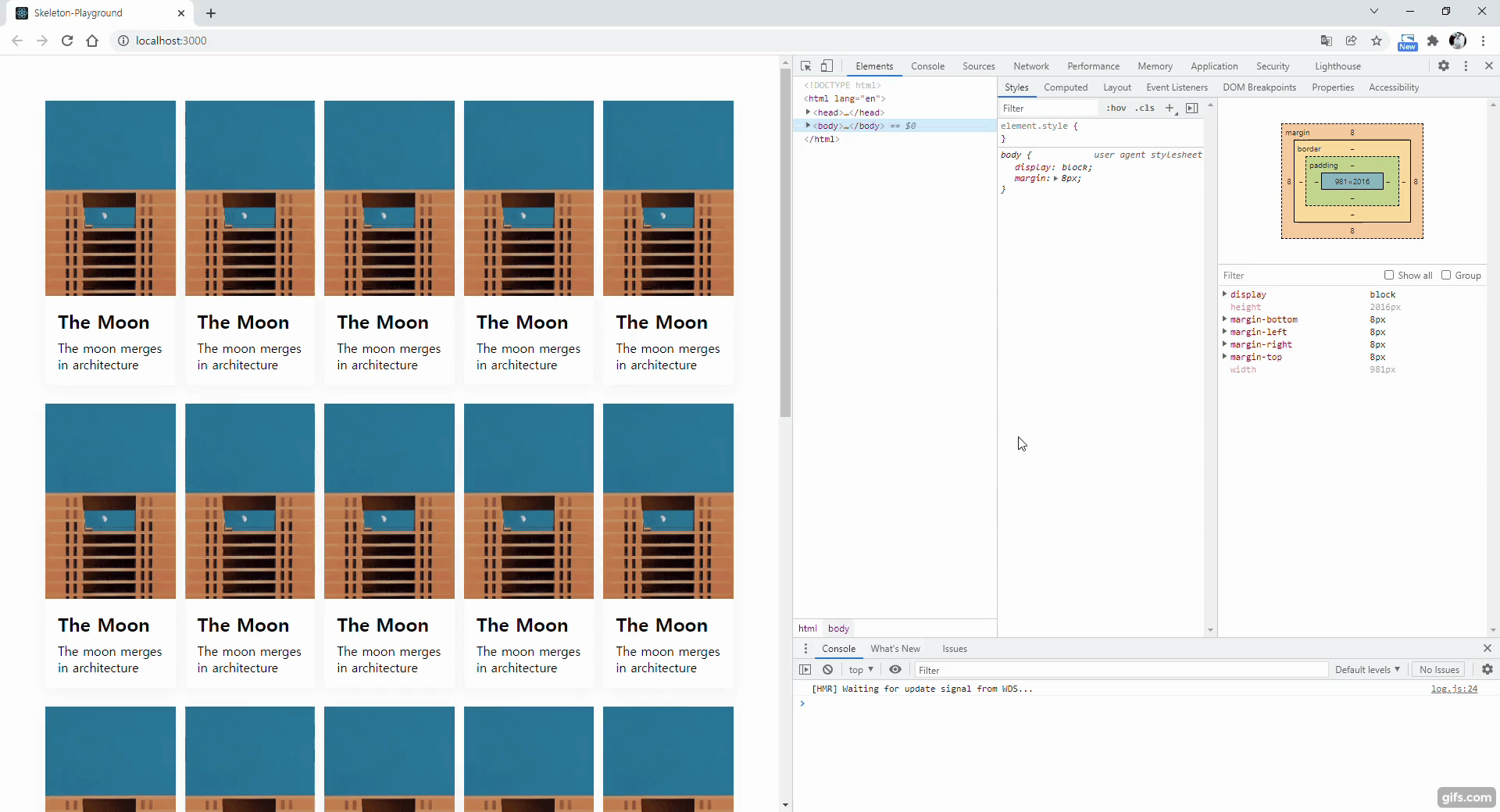The image size is (1500, 812).
Task: Create live expression with eye icon
Action: pyautogui.click(x=895, y=670)
